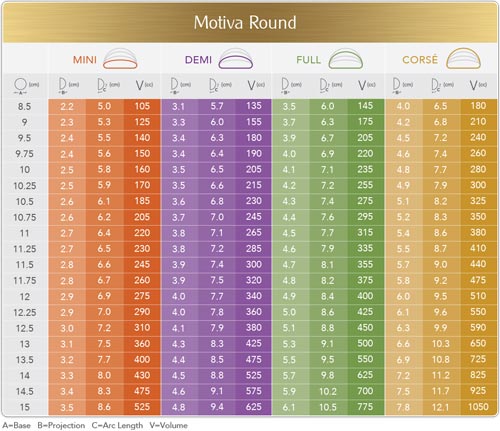Click the V=Volume legend text

pyautogui.click(x=168, y=426)
